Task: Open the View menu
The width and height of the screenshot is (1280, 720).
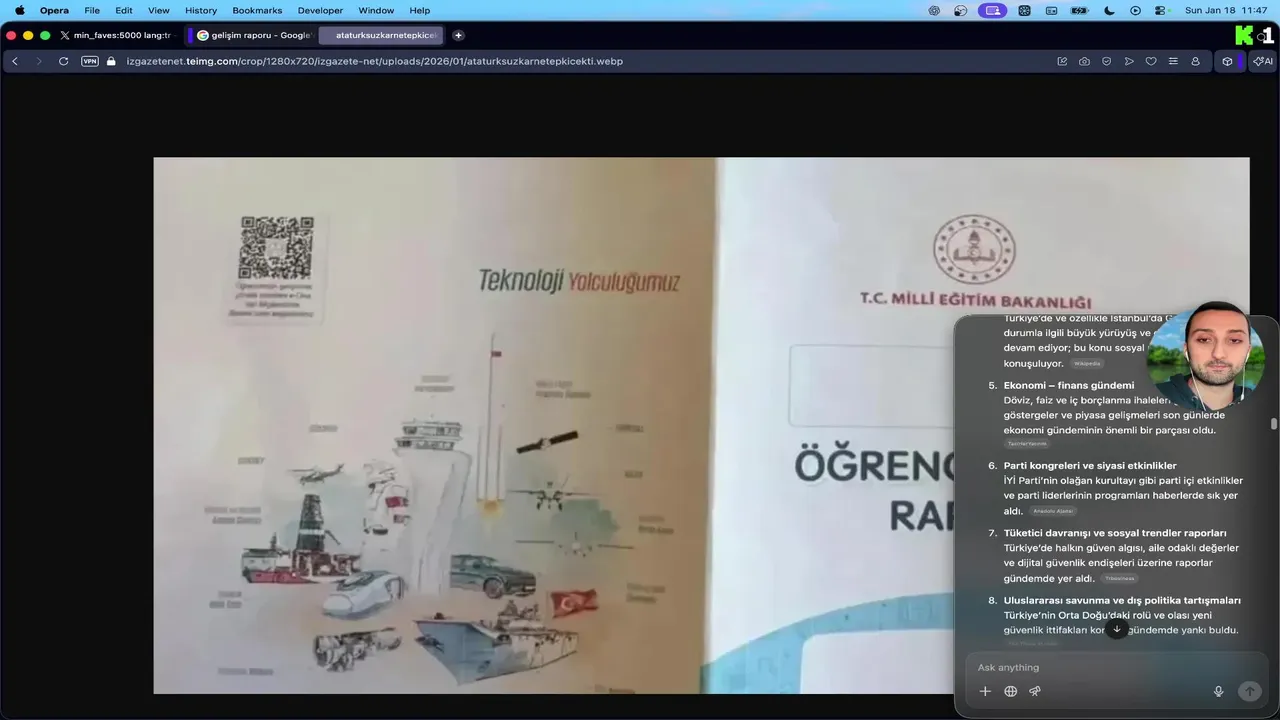Action: point(159,10)
